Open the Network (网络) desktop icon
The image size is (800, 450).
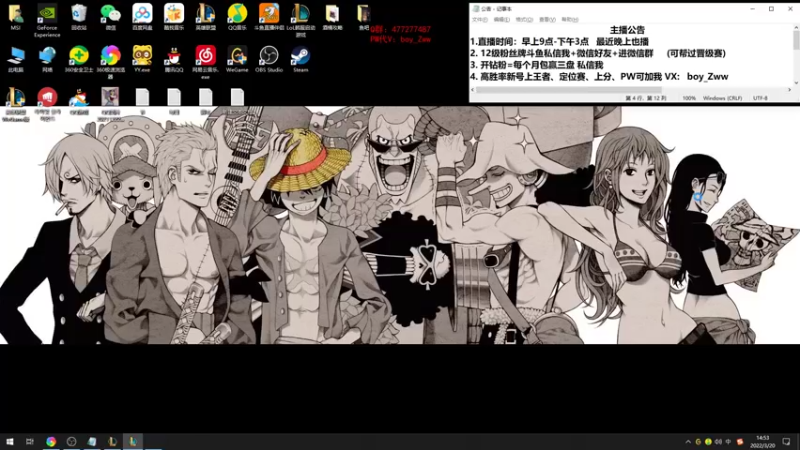click(47, 59)
